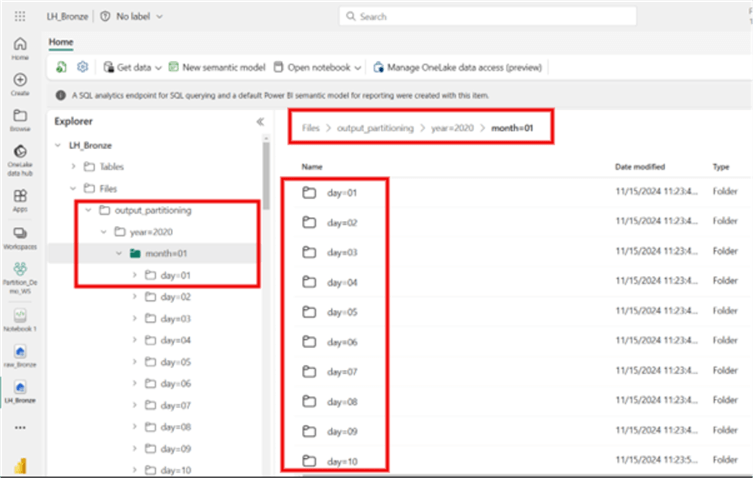The image size is (753, 478).
Task: Expand the Tables tree node
Action: coord(73,167)
